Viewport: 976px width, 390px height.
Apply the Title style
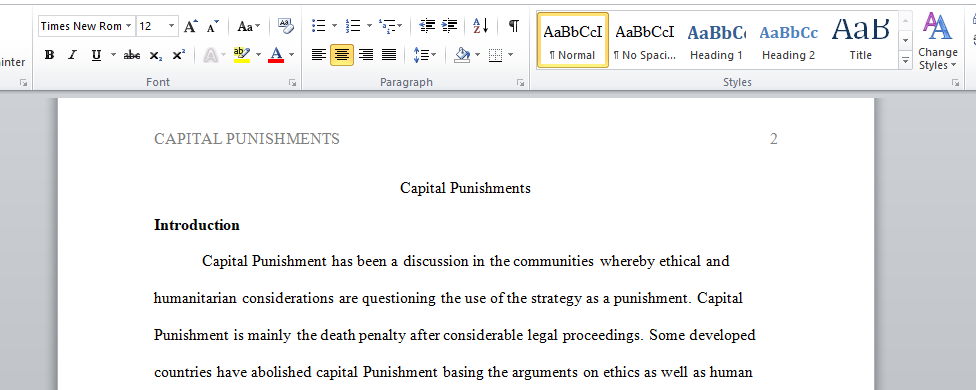pyautogui.click(x=861, y=40)
